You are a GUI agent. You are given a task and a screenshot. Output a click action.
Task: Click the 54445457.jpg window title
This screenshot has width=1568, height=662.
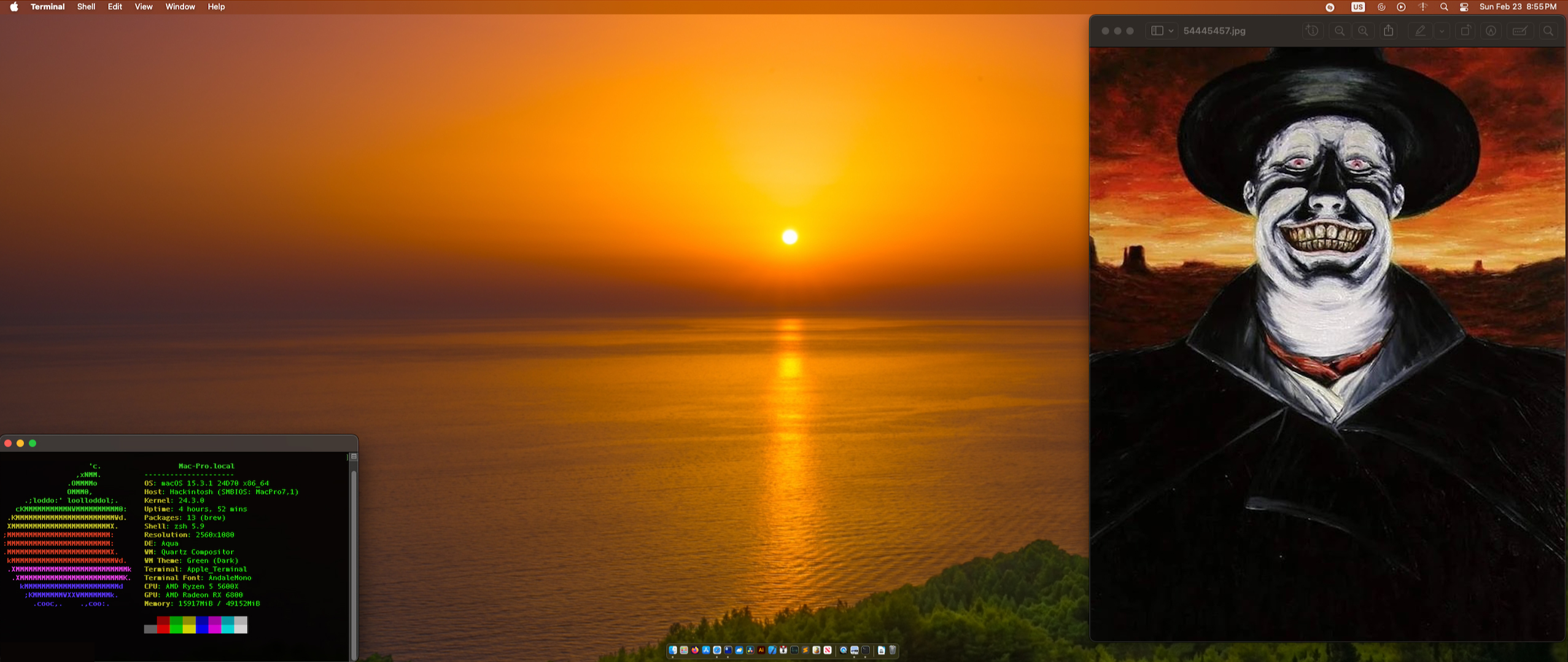[x=1214, y=31]
